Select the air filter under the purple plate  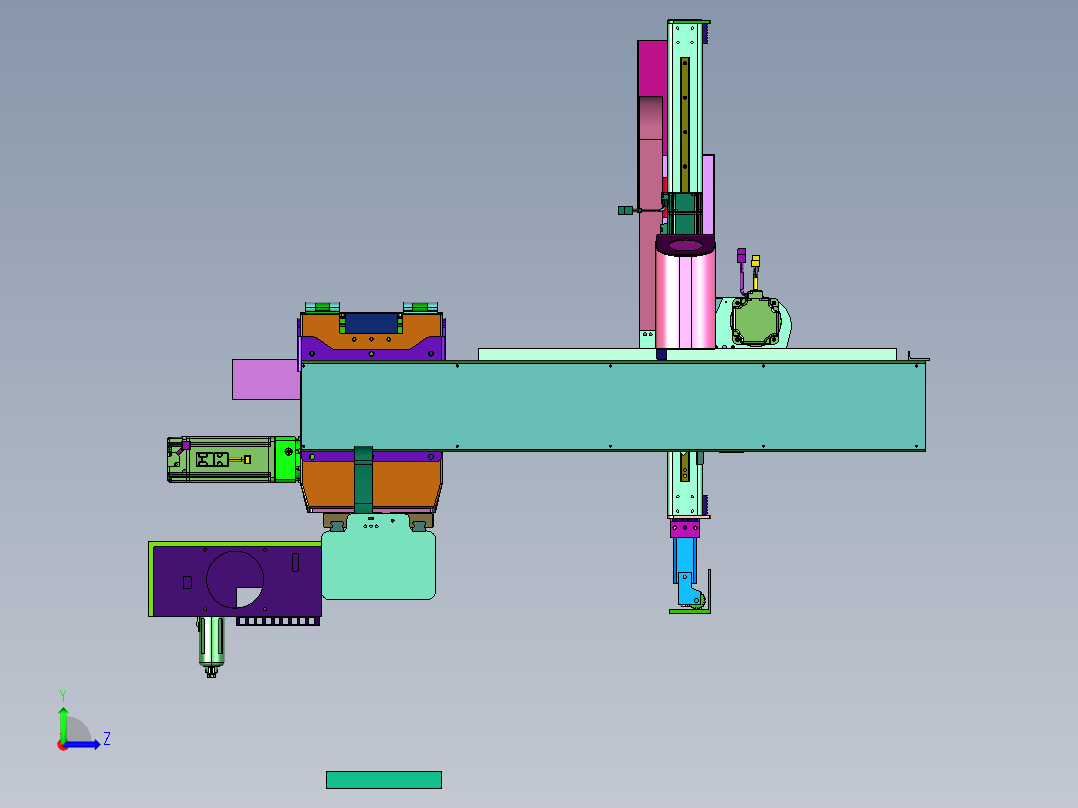(211, 646)
